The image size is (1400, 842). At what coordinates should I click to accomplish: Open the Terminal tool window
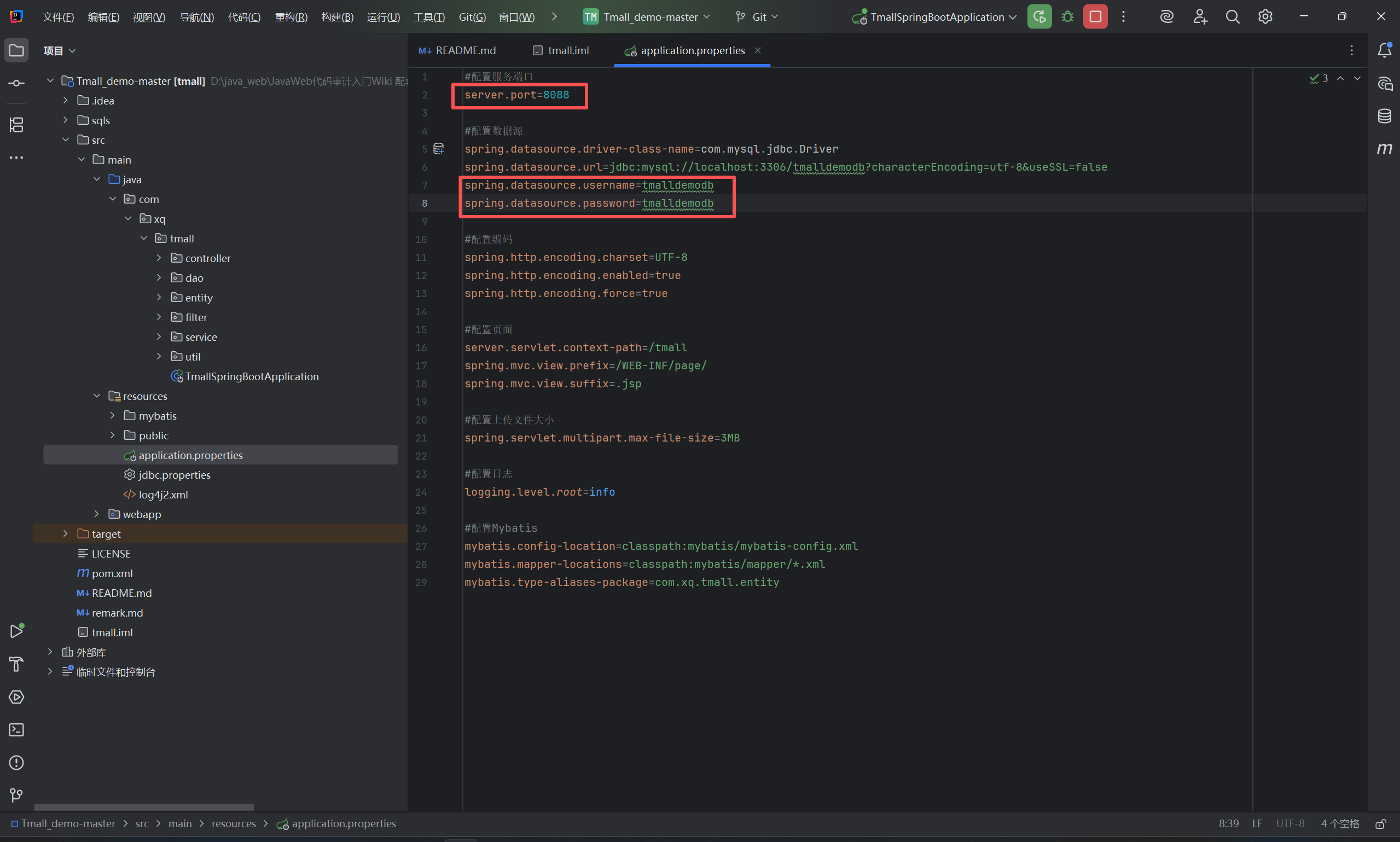point(16,730)
